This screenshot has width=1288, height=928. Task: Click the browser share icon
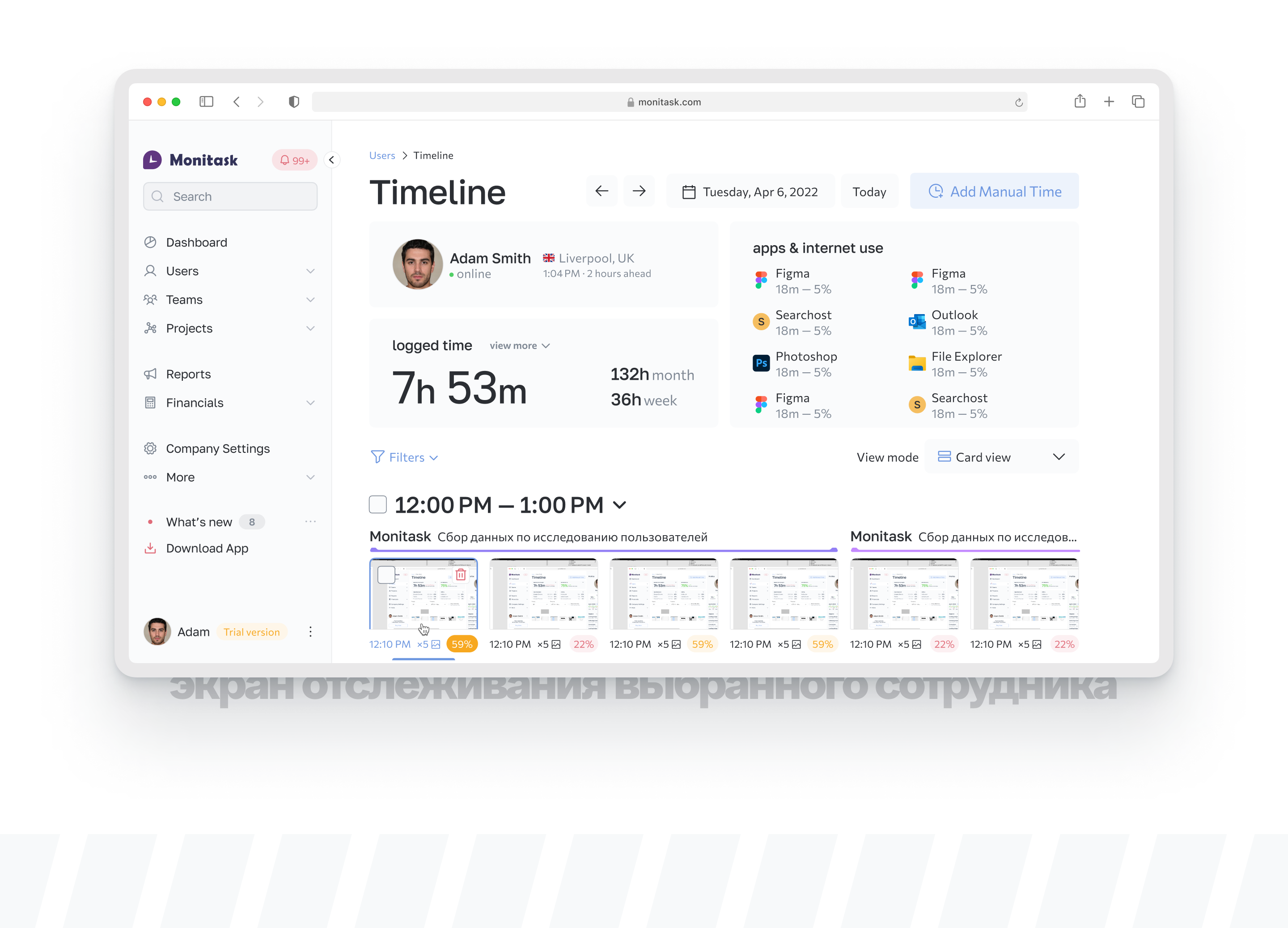pyautogui.click(x=1080, y=102)
